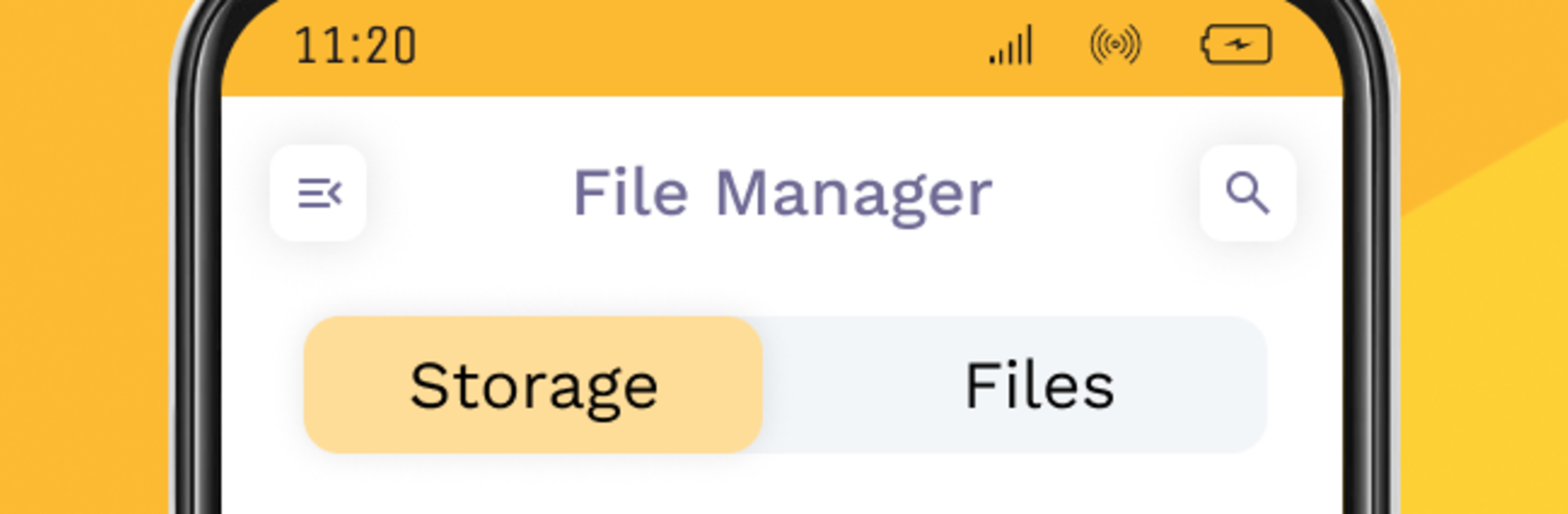Click the battery charging icon

pyautogui.click(x=1236, y=45)
